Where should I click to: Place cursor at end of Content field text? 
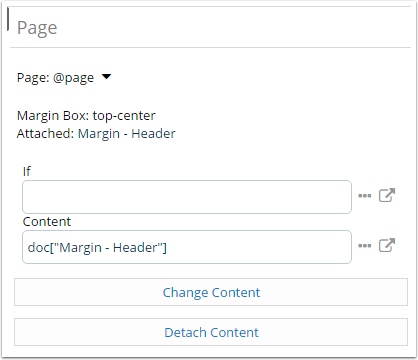[x=168, y=247]
